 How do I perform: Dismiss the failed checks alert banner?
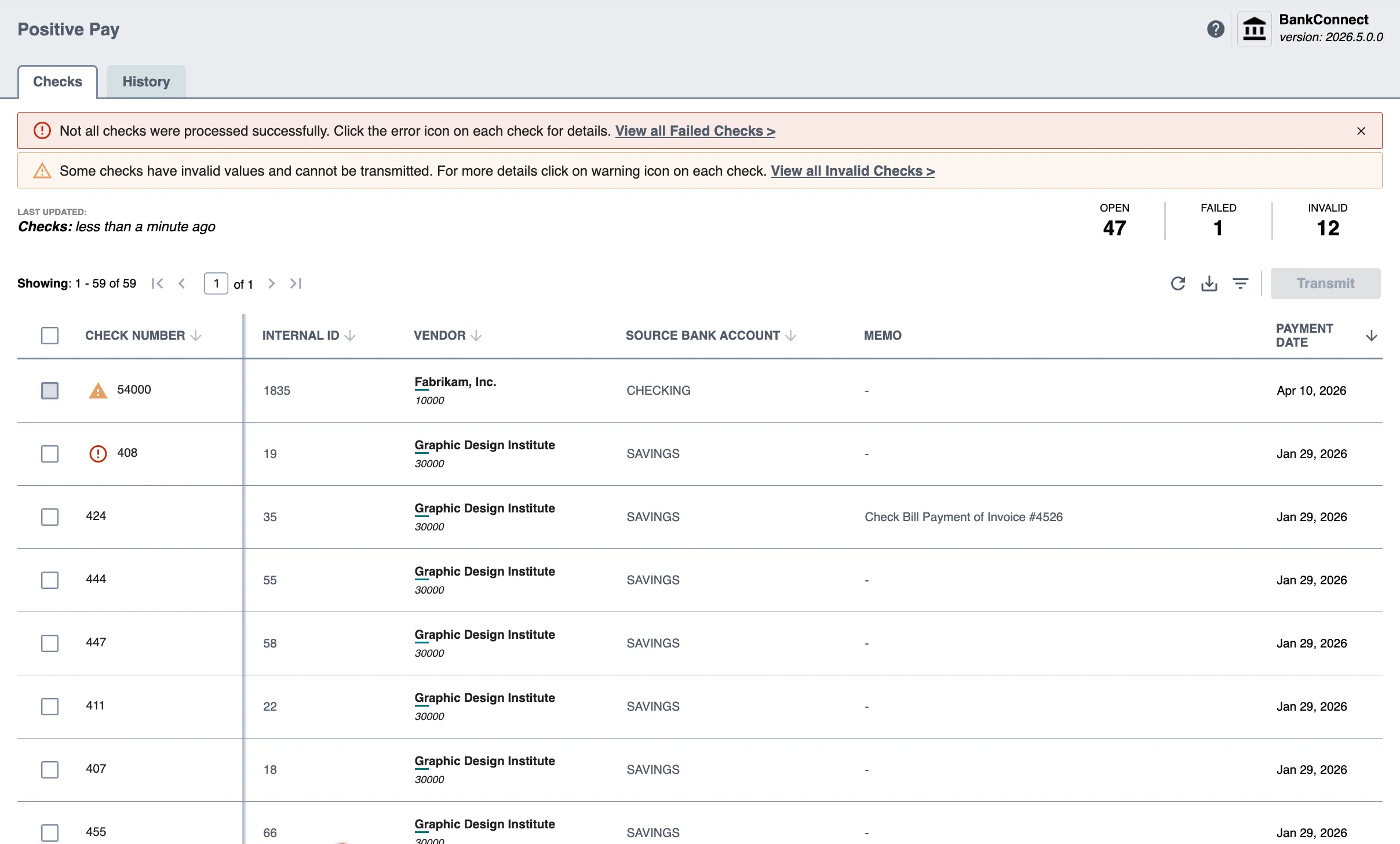[1361, 131]
